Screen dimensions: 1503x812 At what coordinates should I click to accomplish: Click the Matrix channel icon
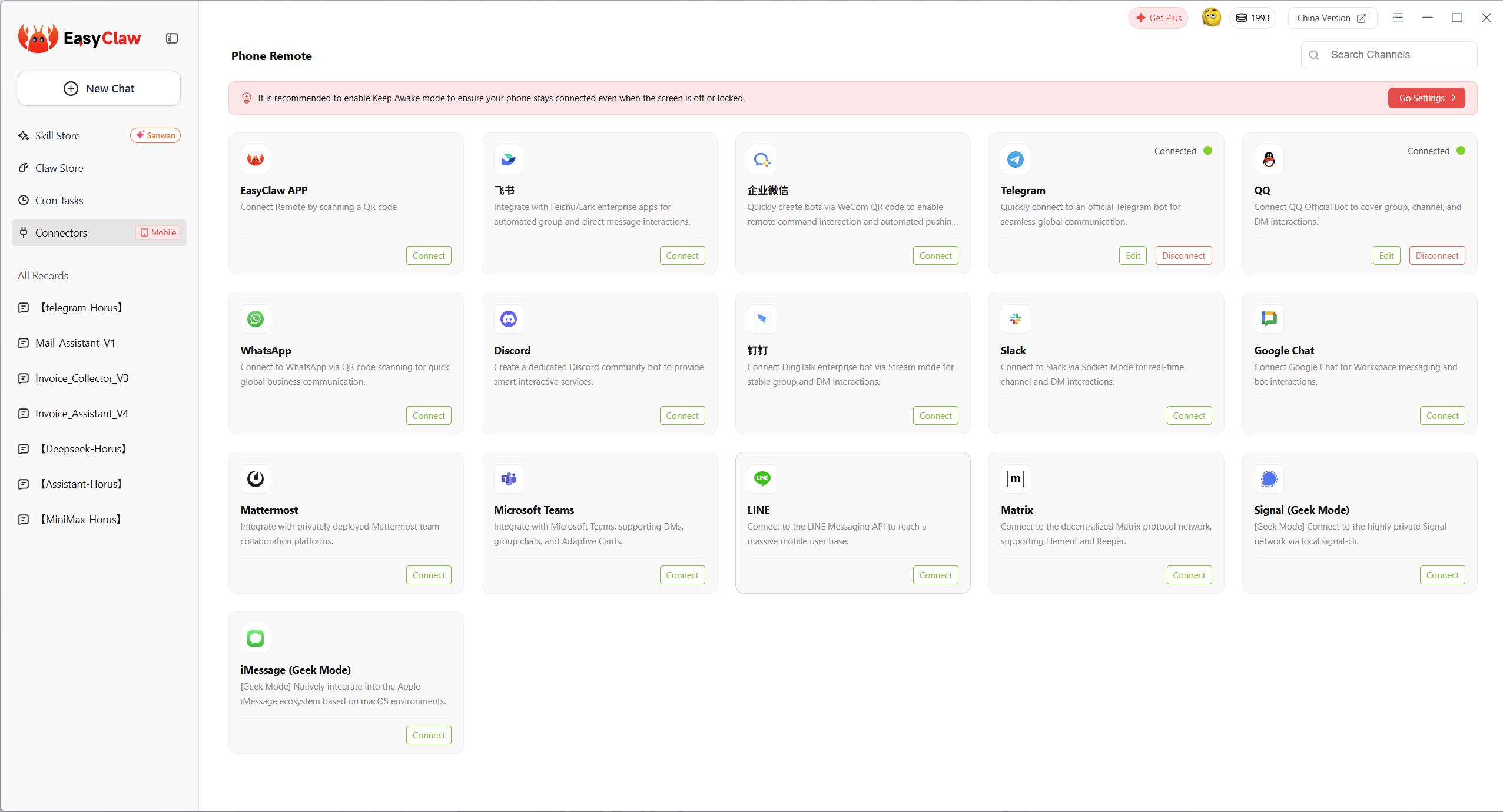(x=1015, y=478)
